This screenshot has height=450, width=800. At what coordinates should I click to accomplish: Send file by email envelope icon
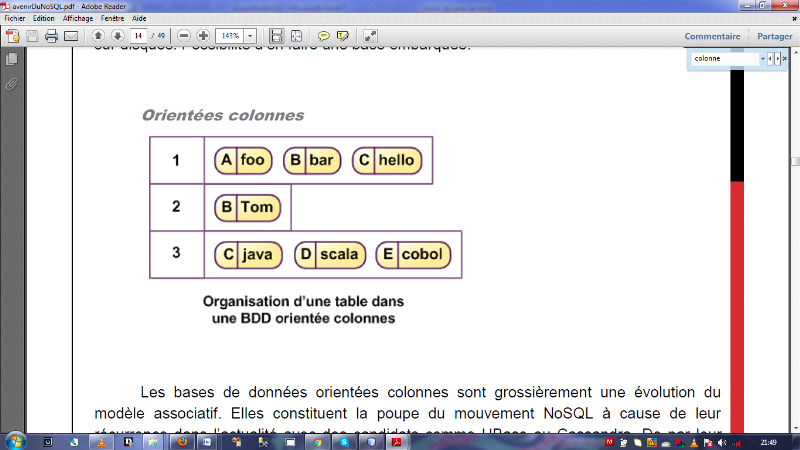(x=71, y=36)
